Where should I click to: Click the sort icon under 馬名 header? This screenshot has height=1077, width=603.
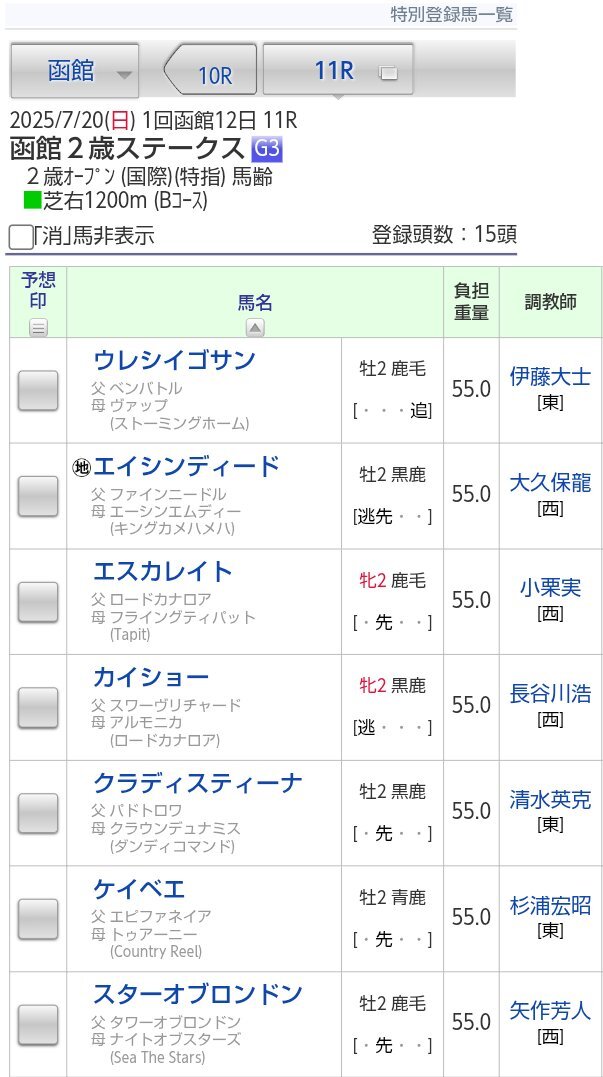tap(255, 328)
